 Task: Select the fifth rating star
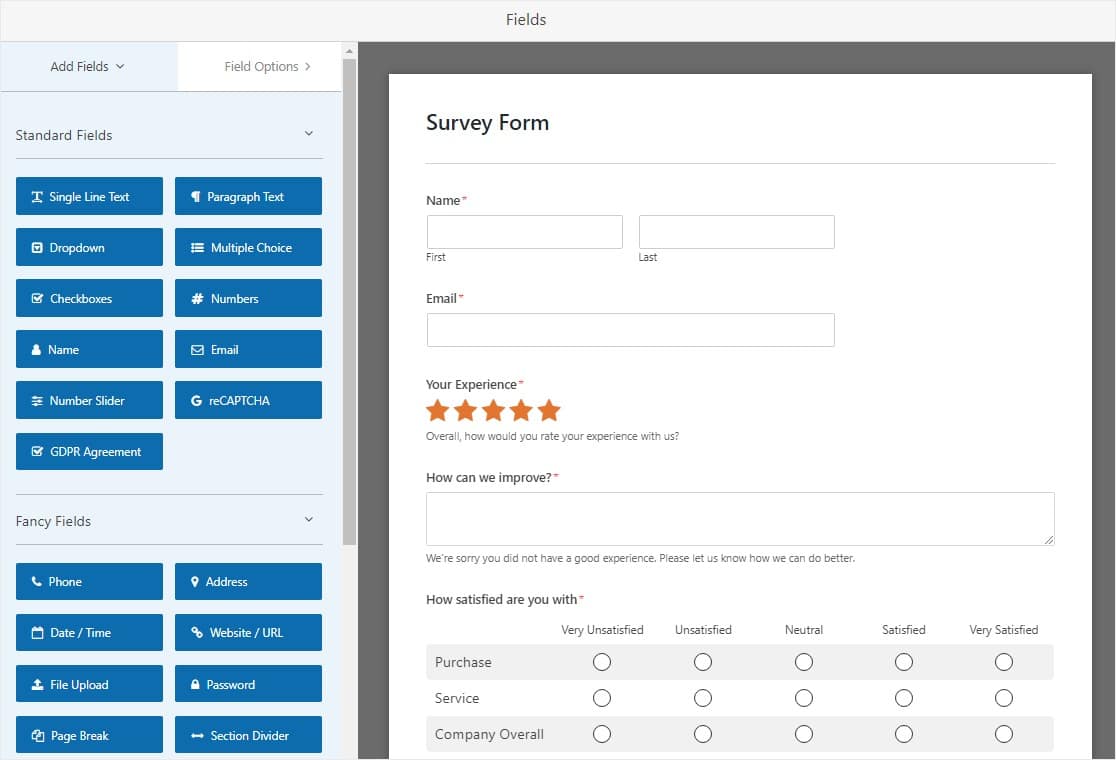(x=549, y=411)
